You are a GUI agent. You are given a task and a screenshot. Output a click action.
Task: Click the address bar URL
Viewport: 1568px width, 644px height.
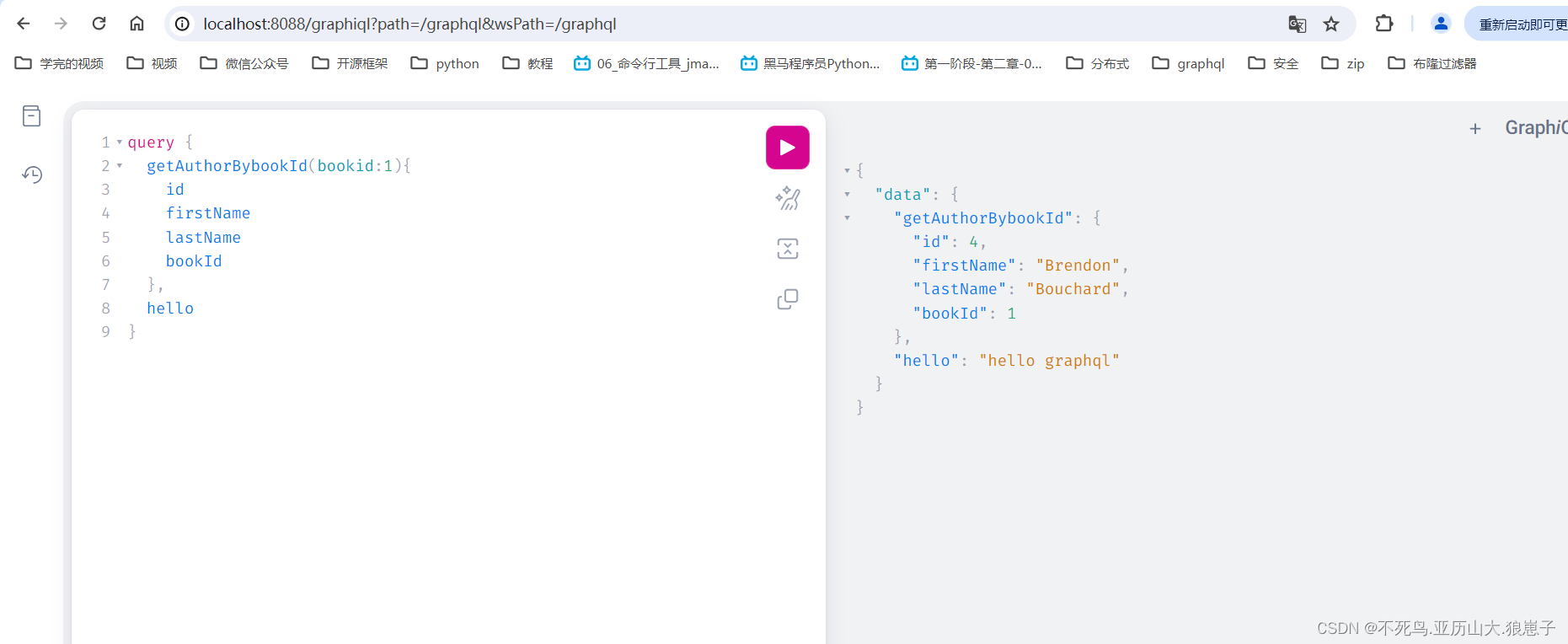pyautogui.click(x=409, y=24)
